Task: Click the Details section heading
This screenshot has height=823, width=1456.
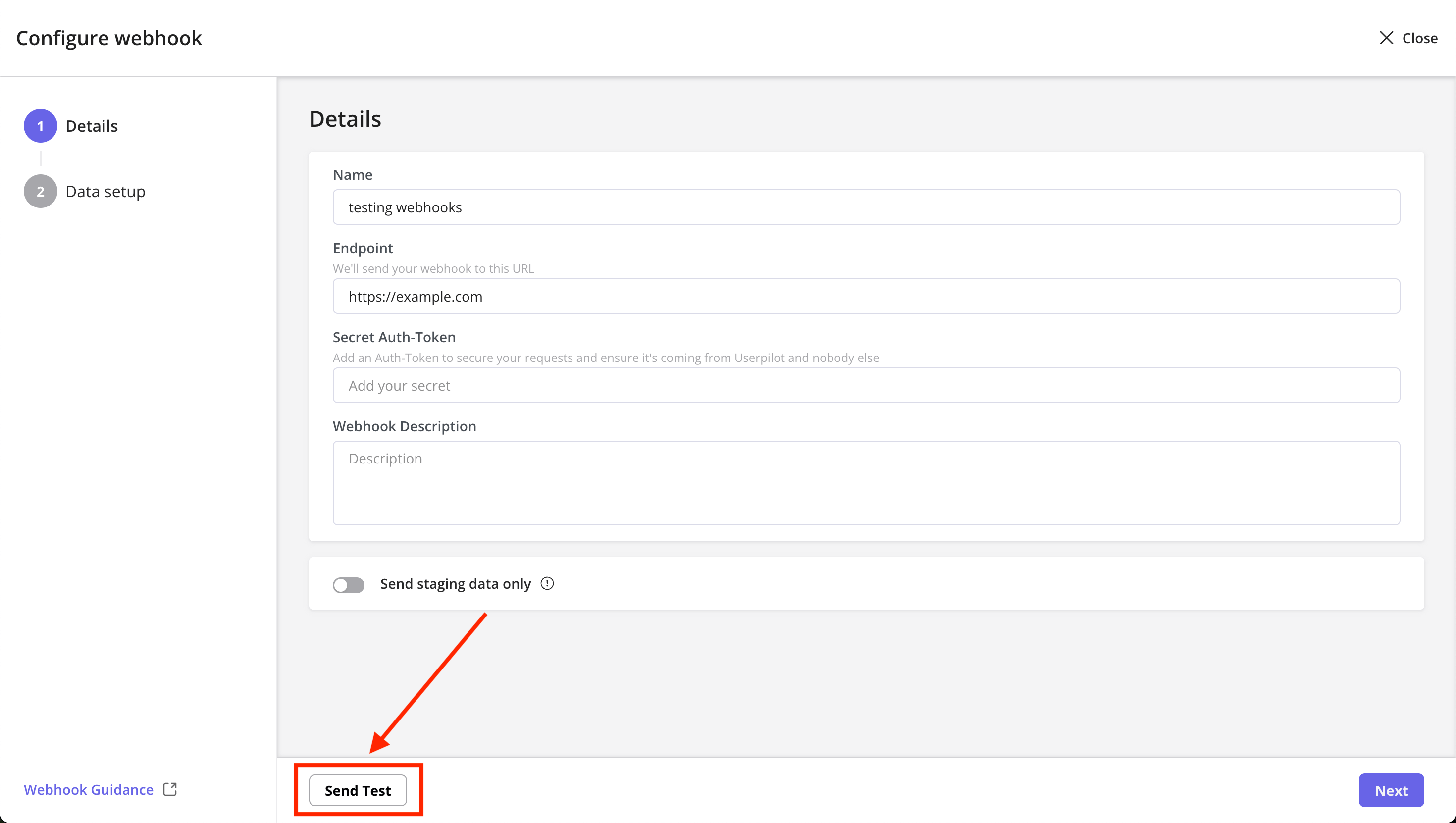Action: click(345, 119)
